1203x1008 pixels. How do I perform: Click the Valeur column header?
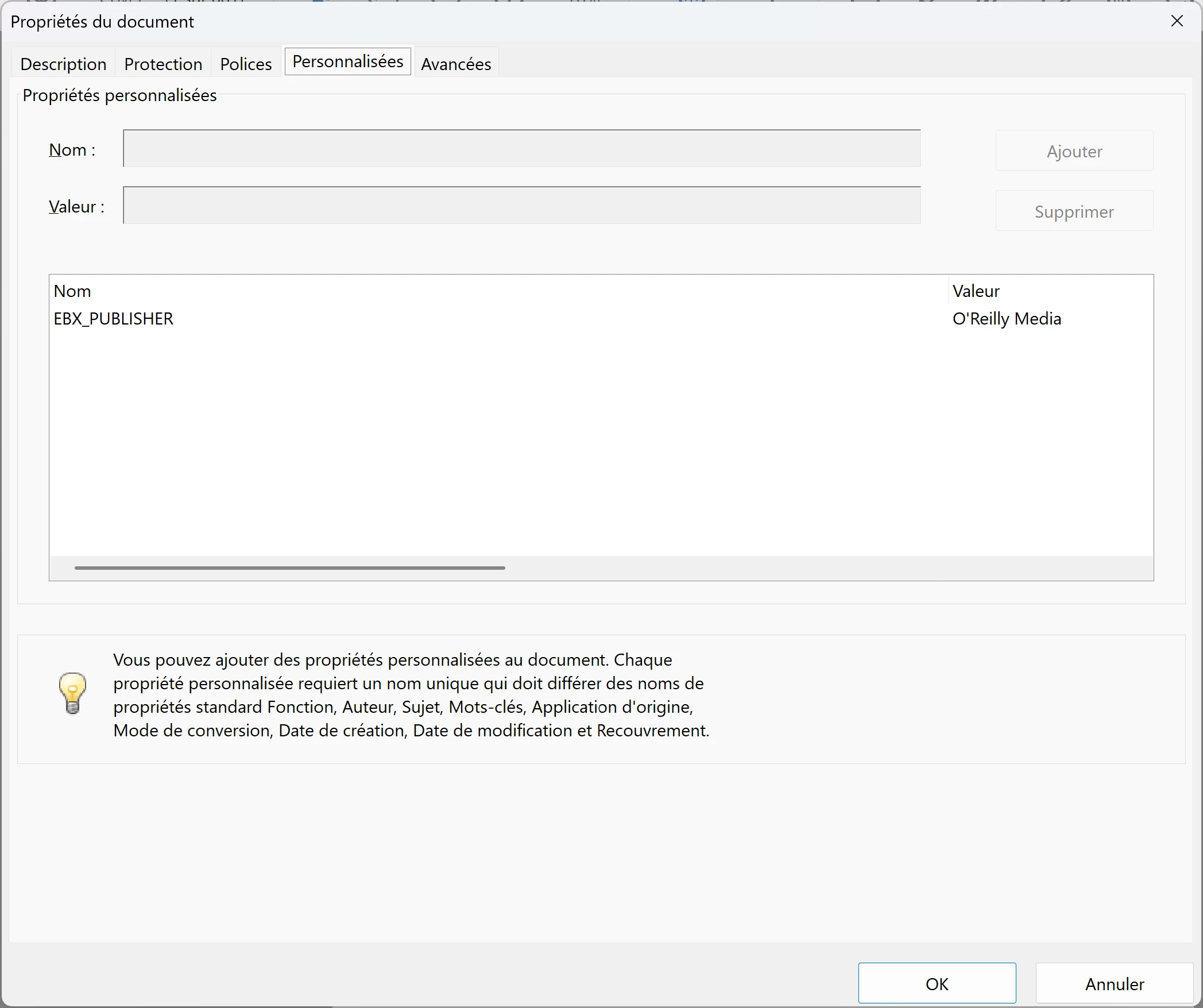click(x=976, y=291)
